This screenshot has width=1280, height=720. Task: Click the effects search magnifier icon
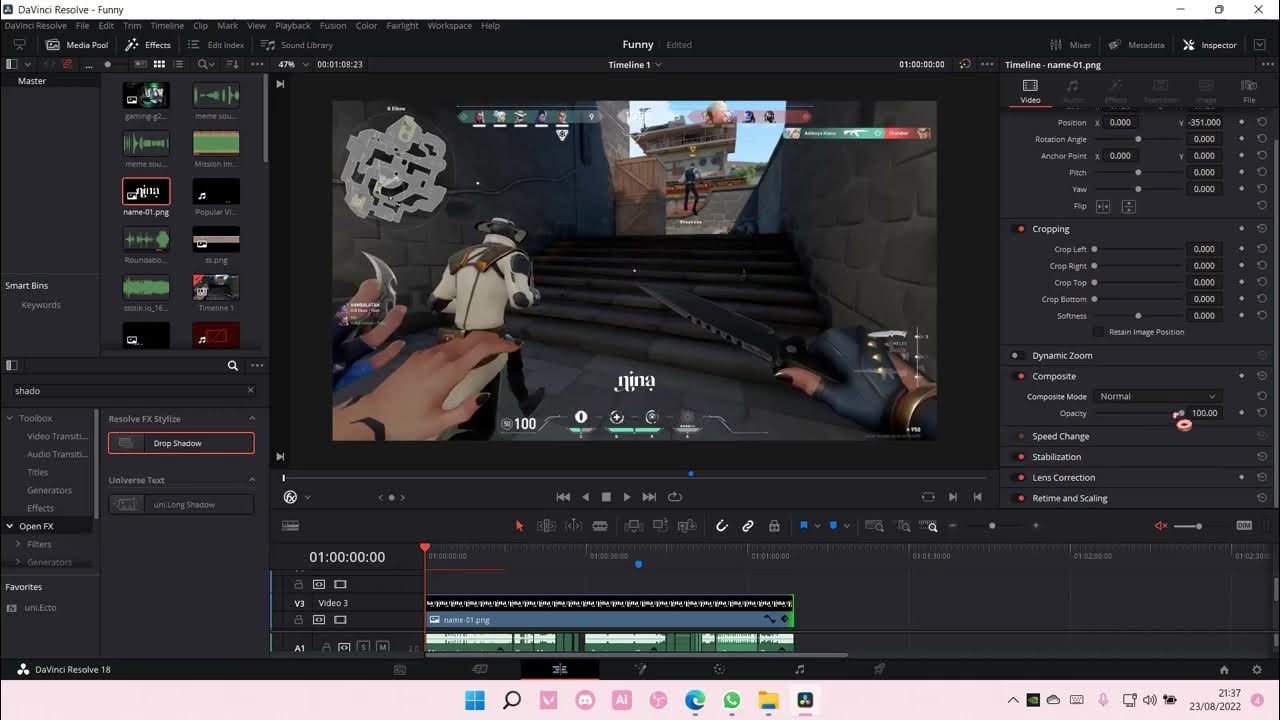tap(232, 366)
